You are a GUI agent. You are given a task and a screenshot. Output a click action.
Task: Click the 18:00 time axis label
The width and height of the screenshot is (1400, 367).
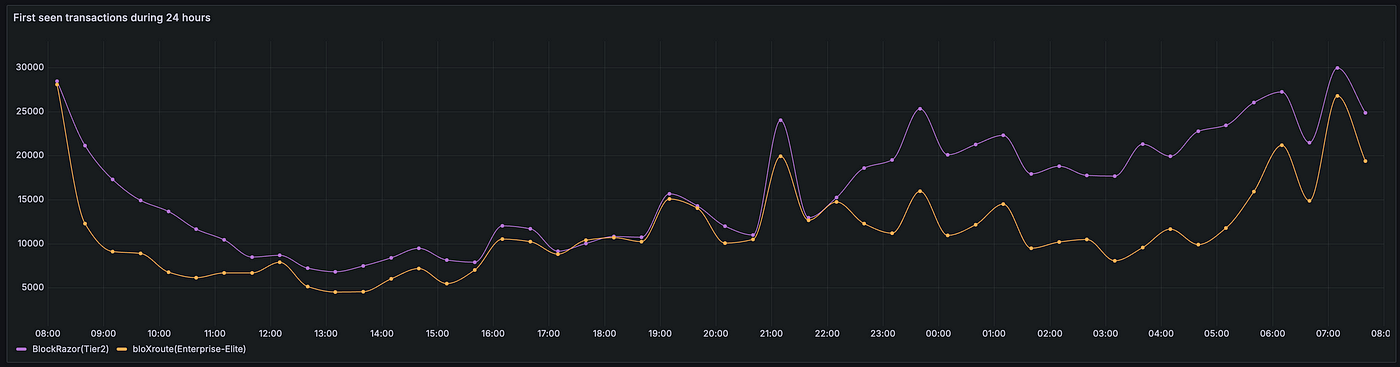click(604, 333)
